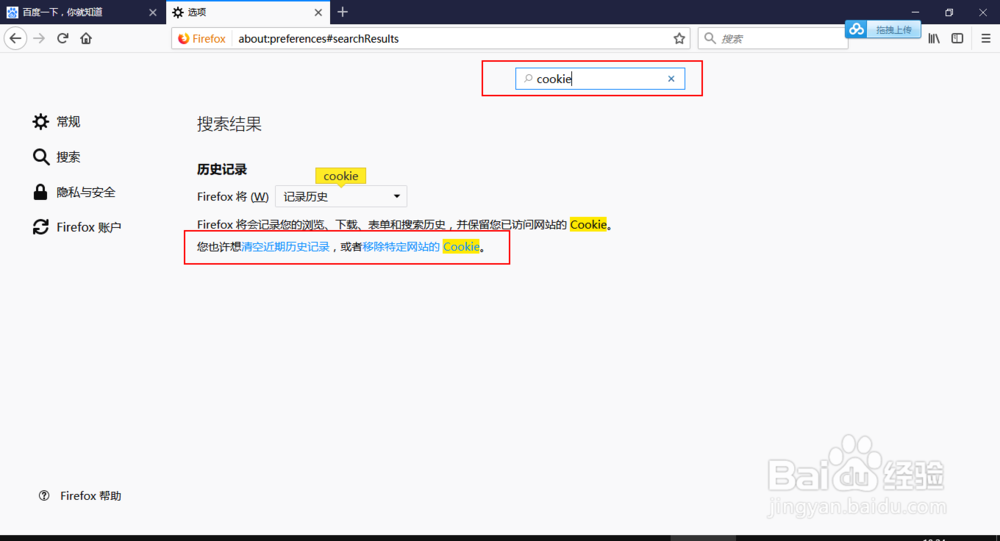Screen dimensions: 1000x541
Task: Focus the preferences search field containing cookie
Action: point(600,78)
